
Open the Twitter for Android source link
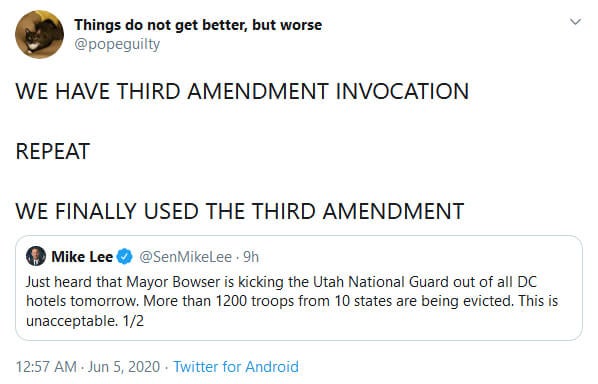236,367
